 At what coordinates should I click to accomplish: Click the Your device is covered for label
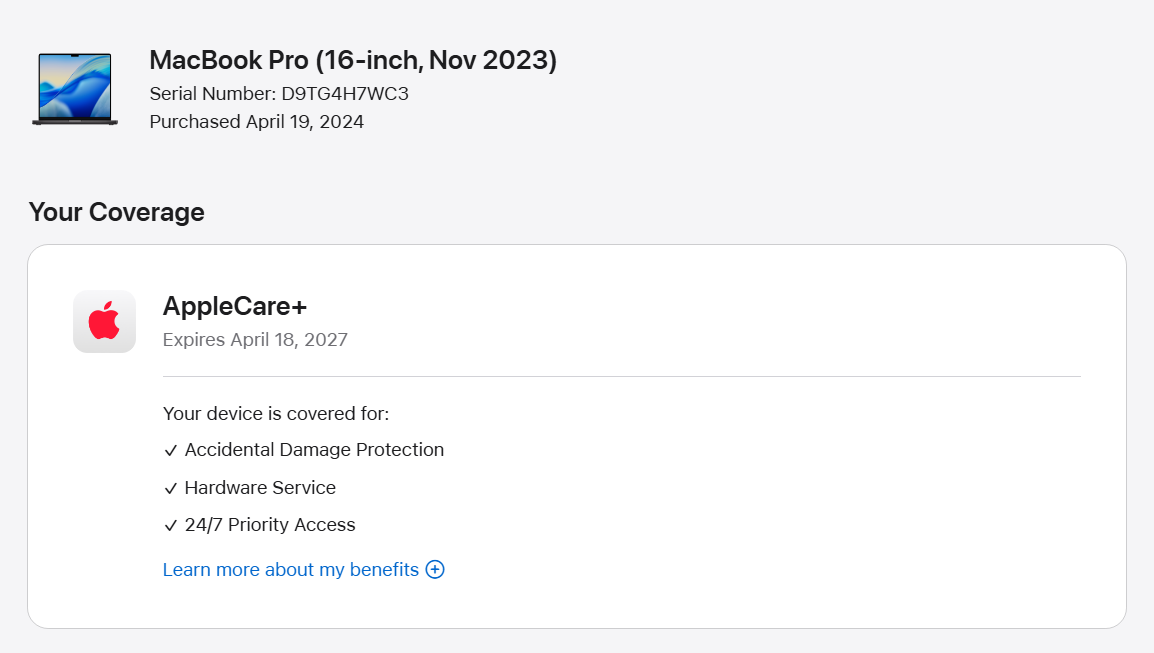(x=276, y=414)
